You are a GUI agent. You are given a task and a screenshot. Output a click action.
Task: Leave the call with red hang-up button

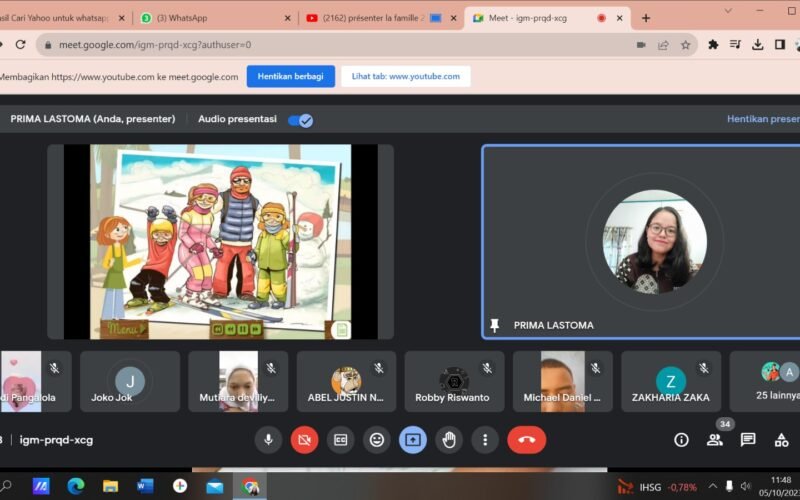pos(526,439)
